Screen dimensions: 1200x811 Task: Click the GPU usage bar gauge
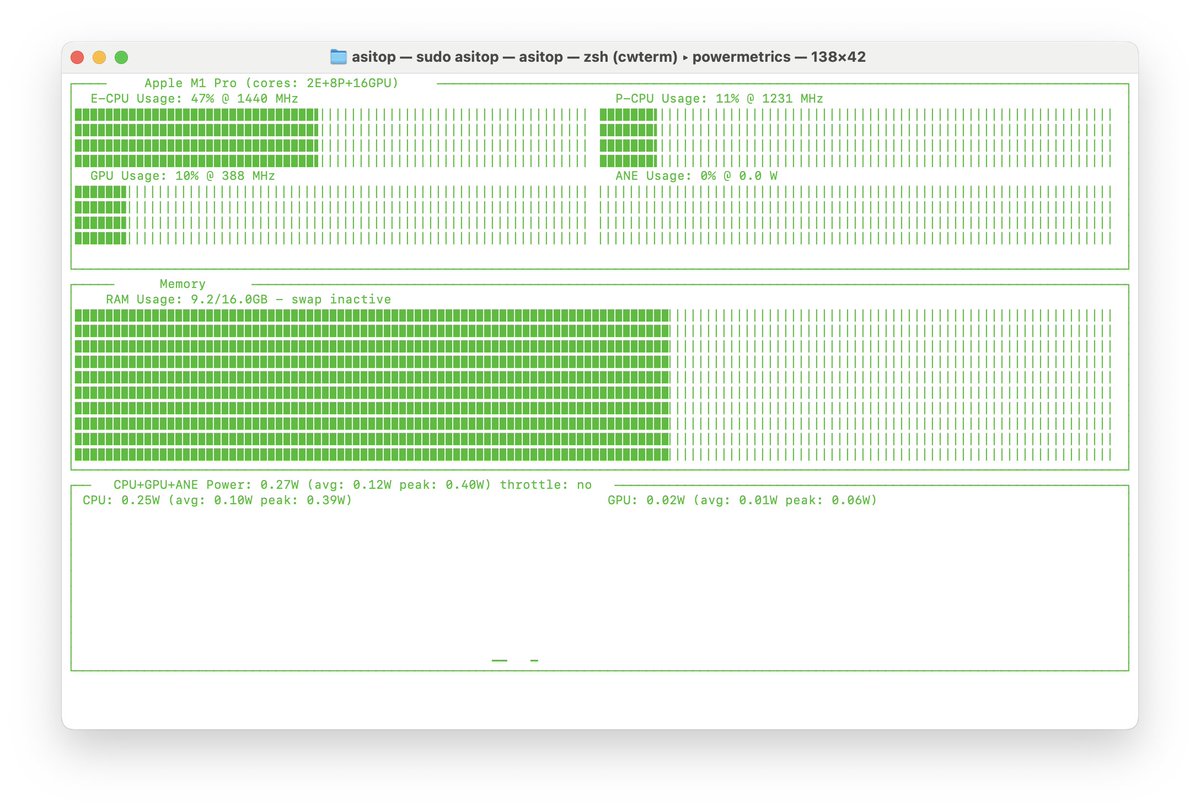(x=331, y=214)
